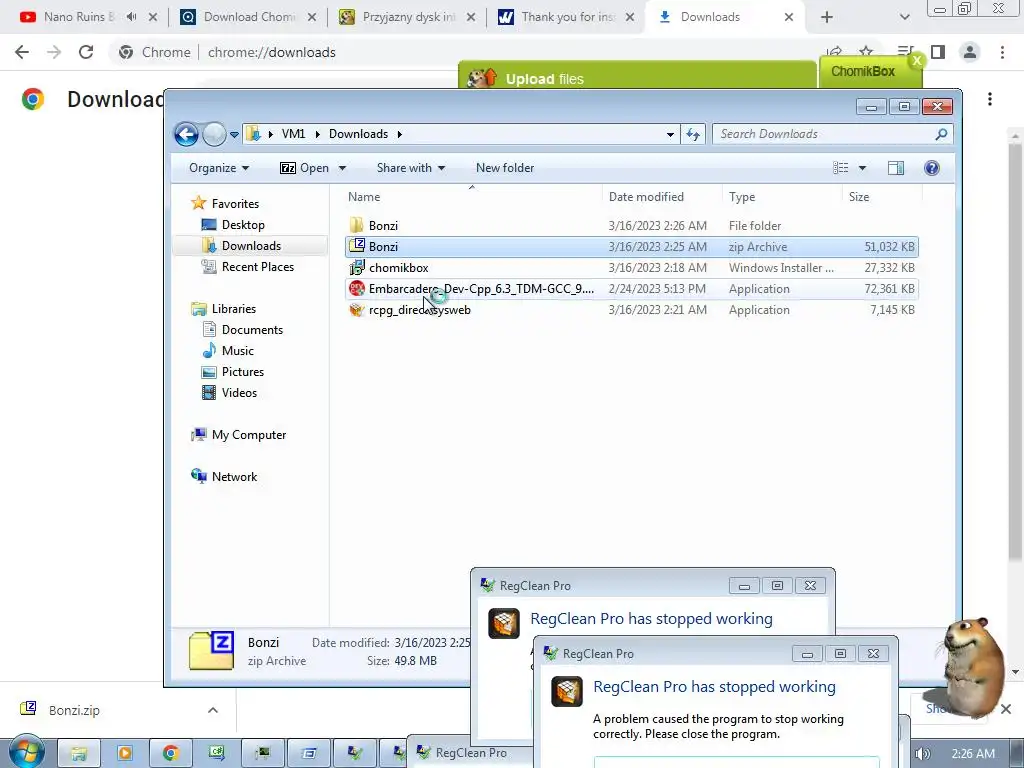This screenshot has height=768, width=1024.
Task: Open a new Chrome tab
Action: (x=827, y=17)
